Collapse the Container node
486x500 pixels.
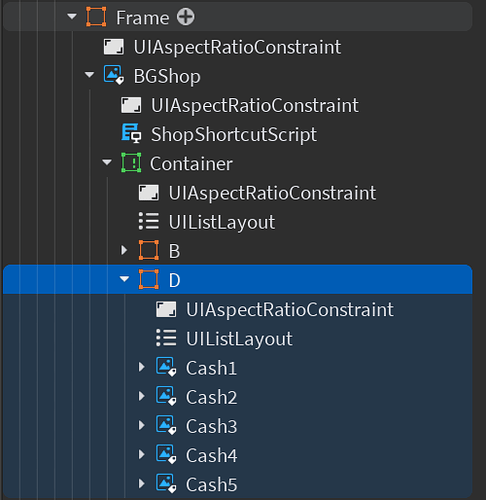pos(107,162)
